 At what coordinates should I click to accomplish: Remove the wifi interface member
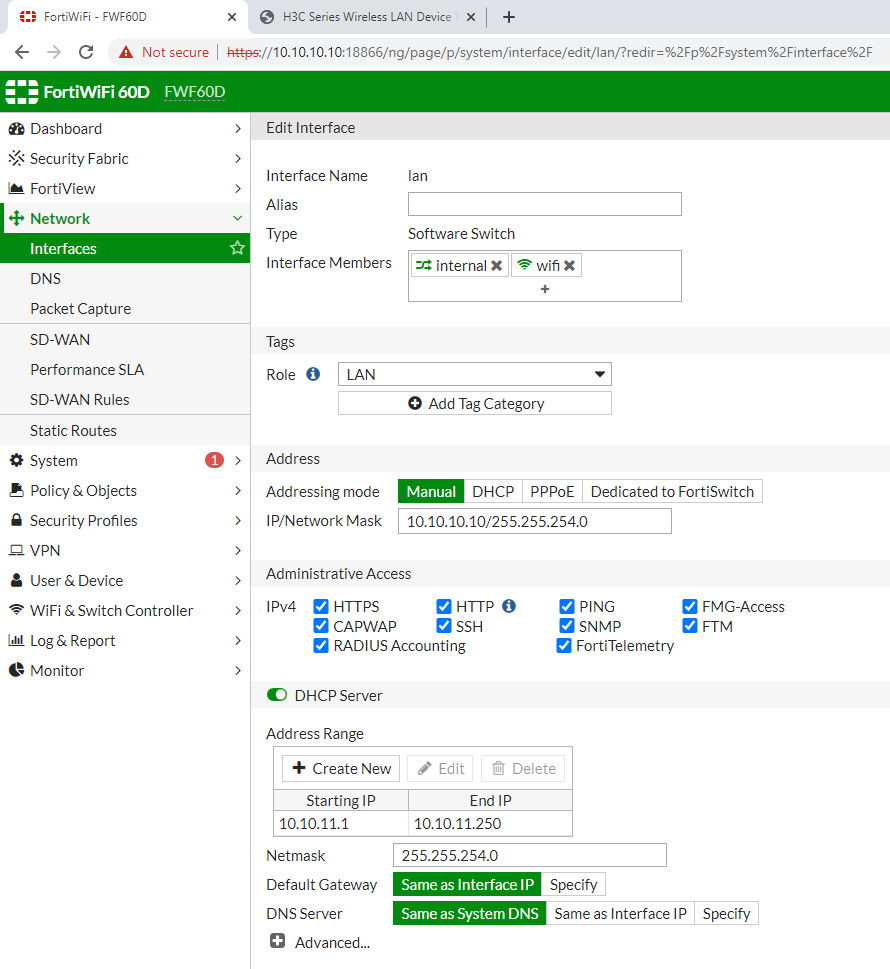pos(569,266)
